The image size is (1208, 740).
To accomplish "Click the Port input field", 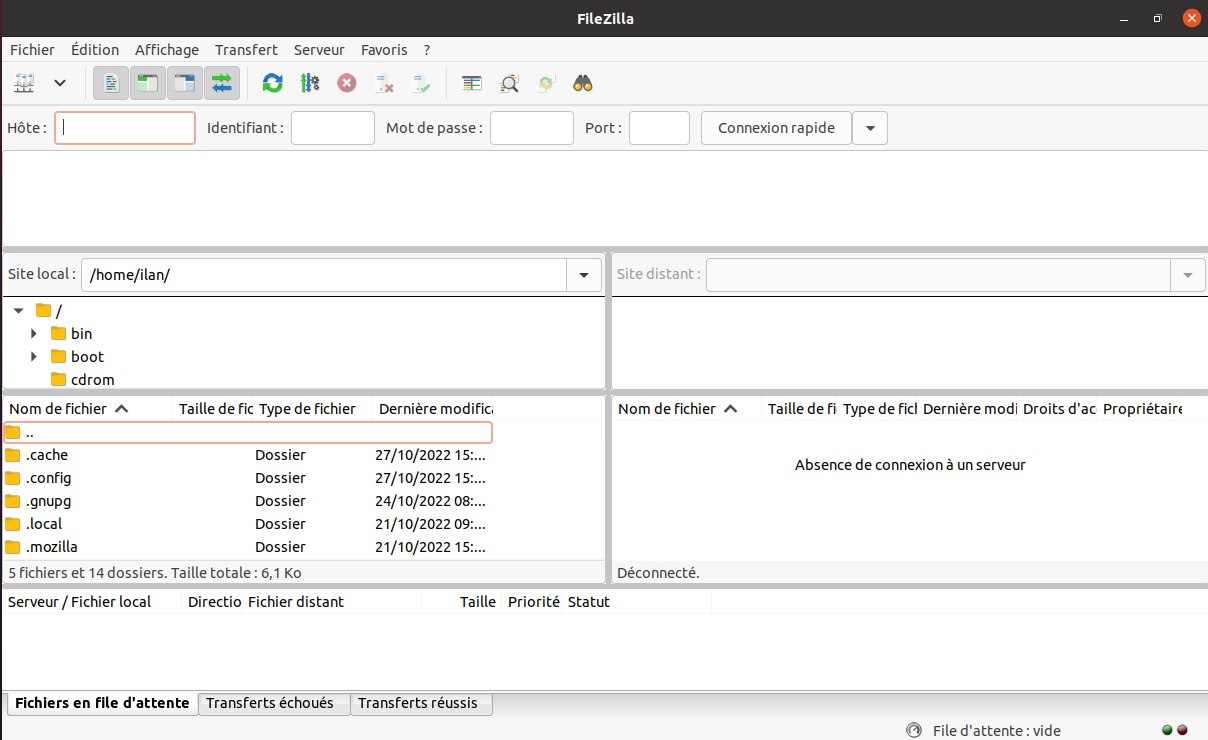I will (x=659, y=128).
